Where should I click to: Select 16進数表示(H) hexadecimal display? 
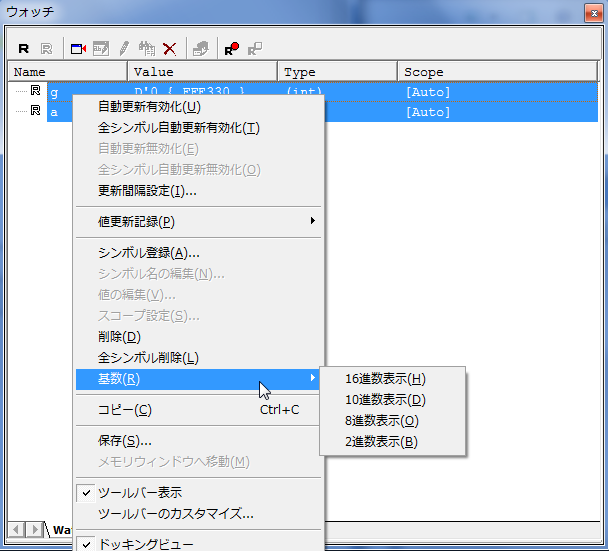coord(385,379)
